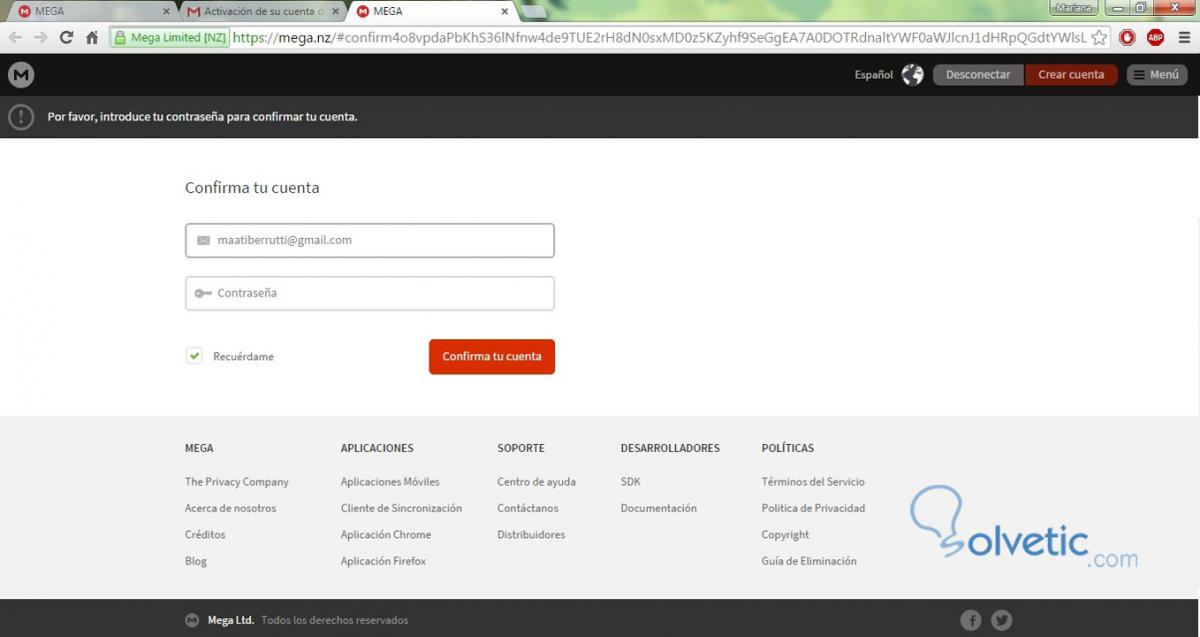The height and width of the screenshot is (637, 1200).
Task: Click the browser back arrow
Action: tap(15, 38)
